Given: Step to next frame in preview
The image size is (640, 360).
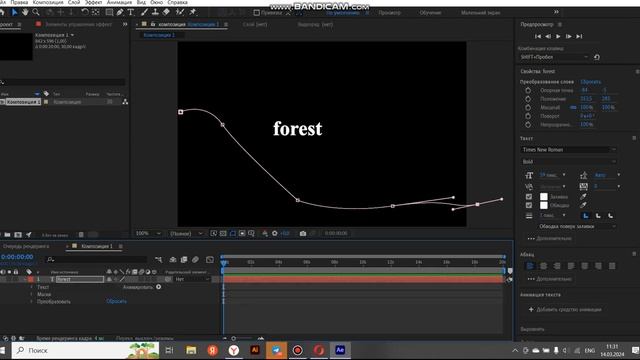Looking at the screenshot, I should [569, 36].
